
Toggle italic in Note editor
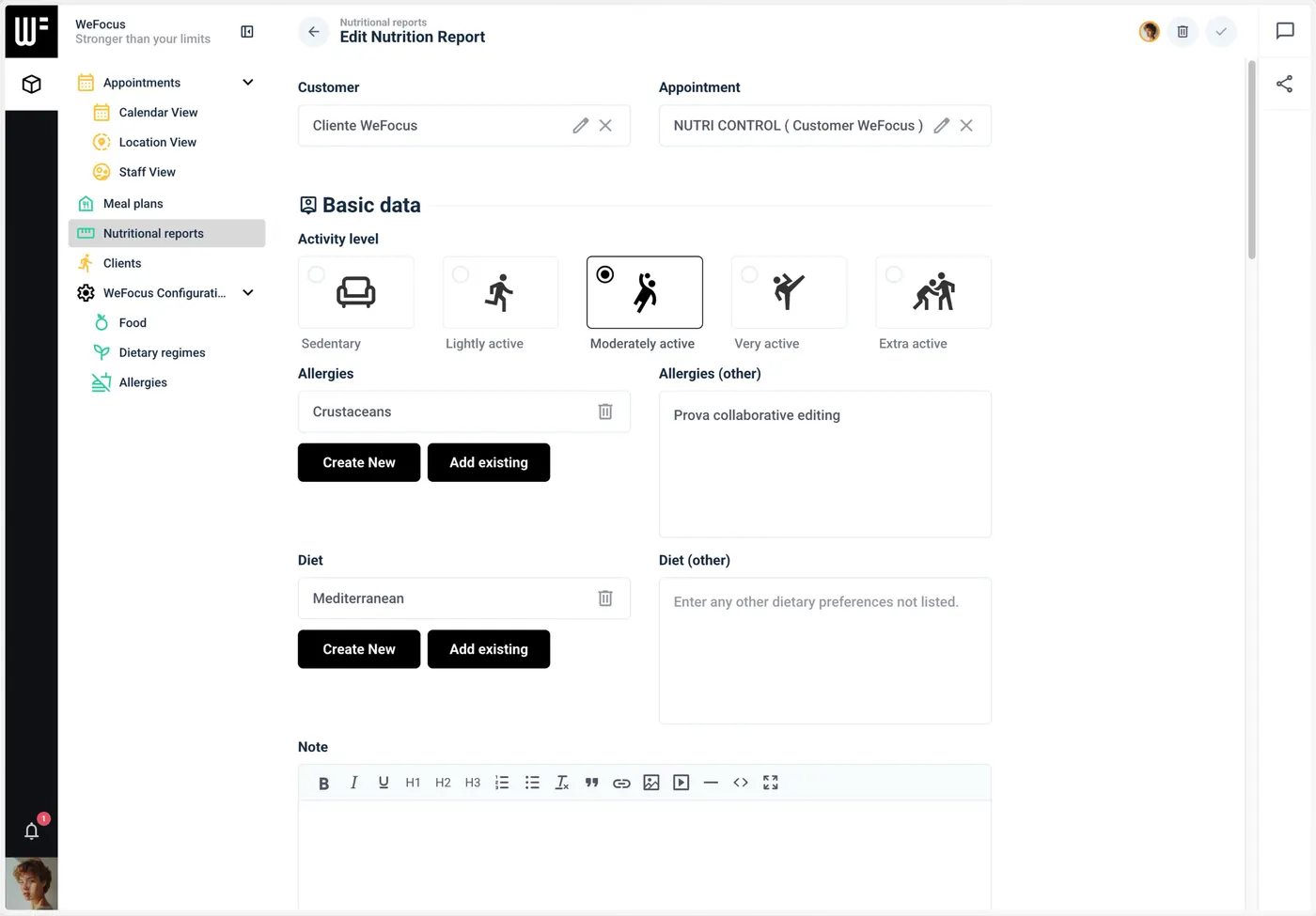[353, 784]
